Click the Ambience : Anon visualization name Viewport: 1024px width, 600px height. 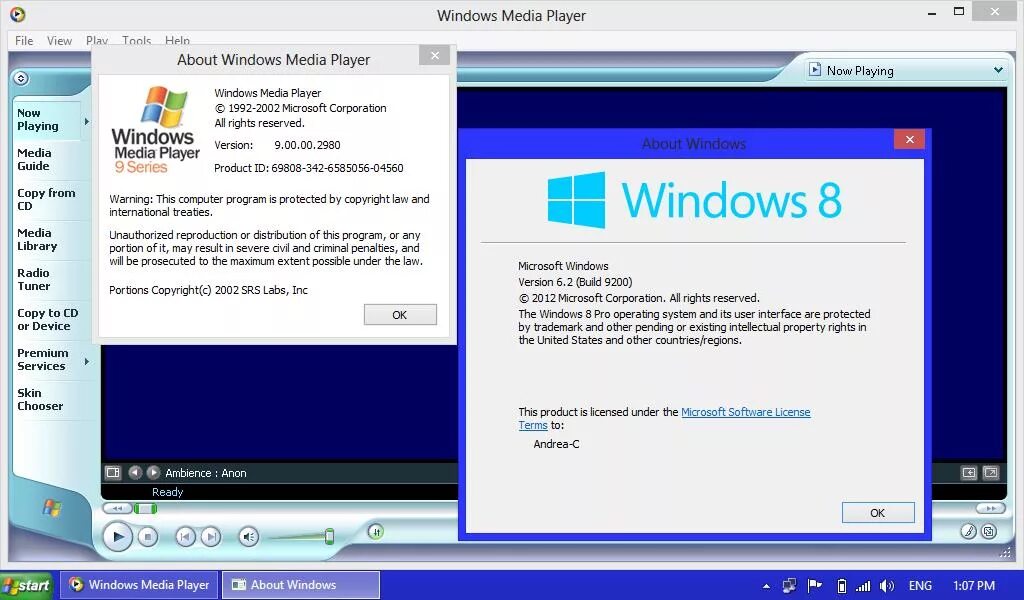click(206, 473)
